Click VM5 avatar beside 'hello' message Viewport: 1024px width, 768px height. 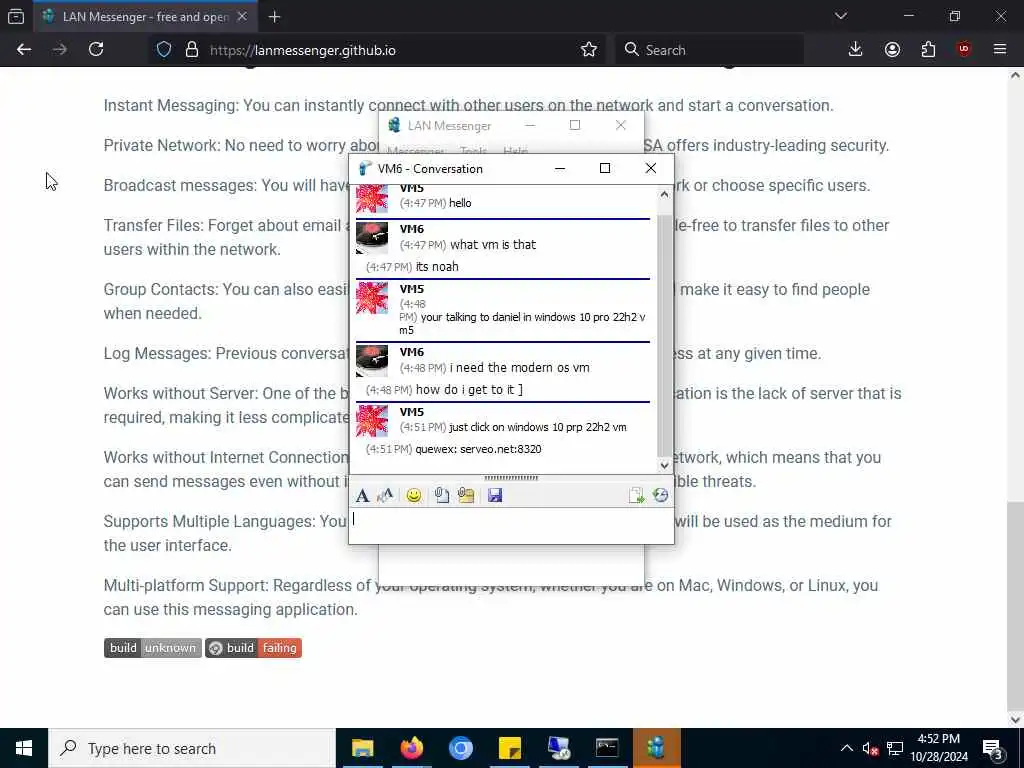point(372,199)
